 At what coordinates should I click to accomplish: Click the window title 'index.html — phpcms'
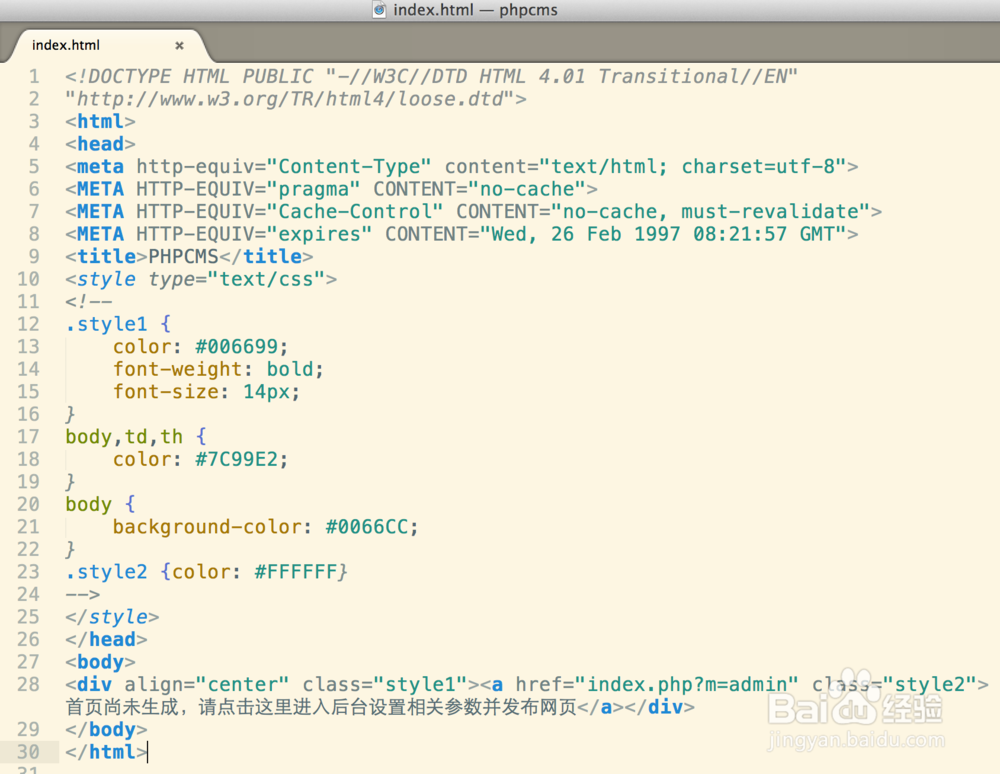coord(475,10)
